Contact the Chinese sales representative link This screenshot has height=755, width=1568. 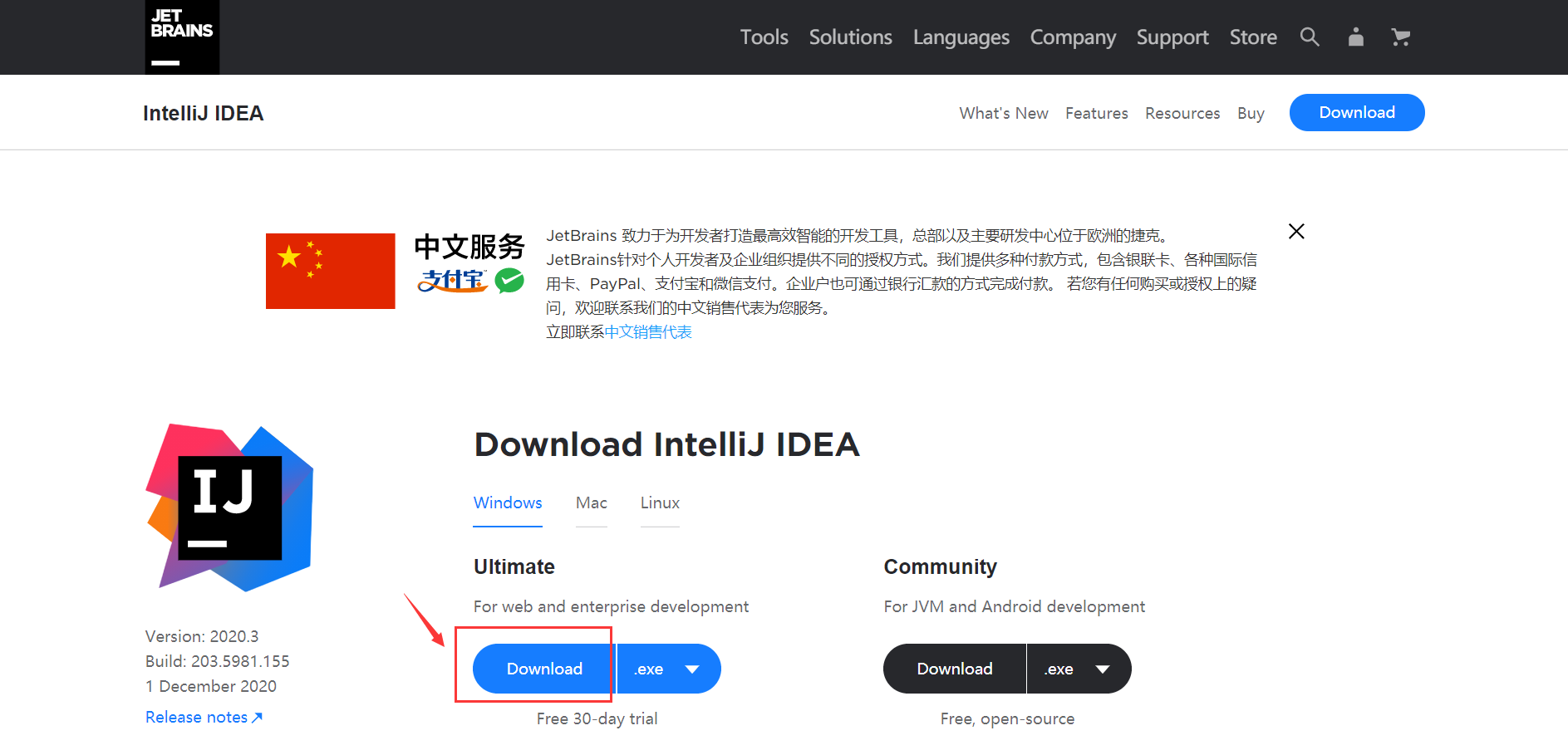(x=648, y=332)
